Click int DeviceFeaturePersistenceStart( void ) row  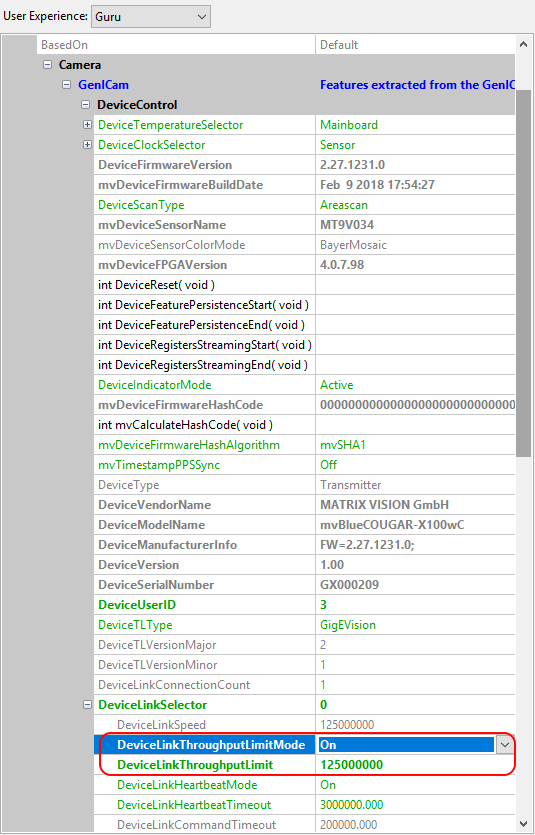point(203,305)
